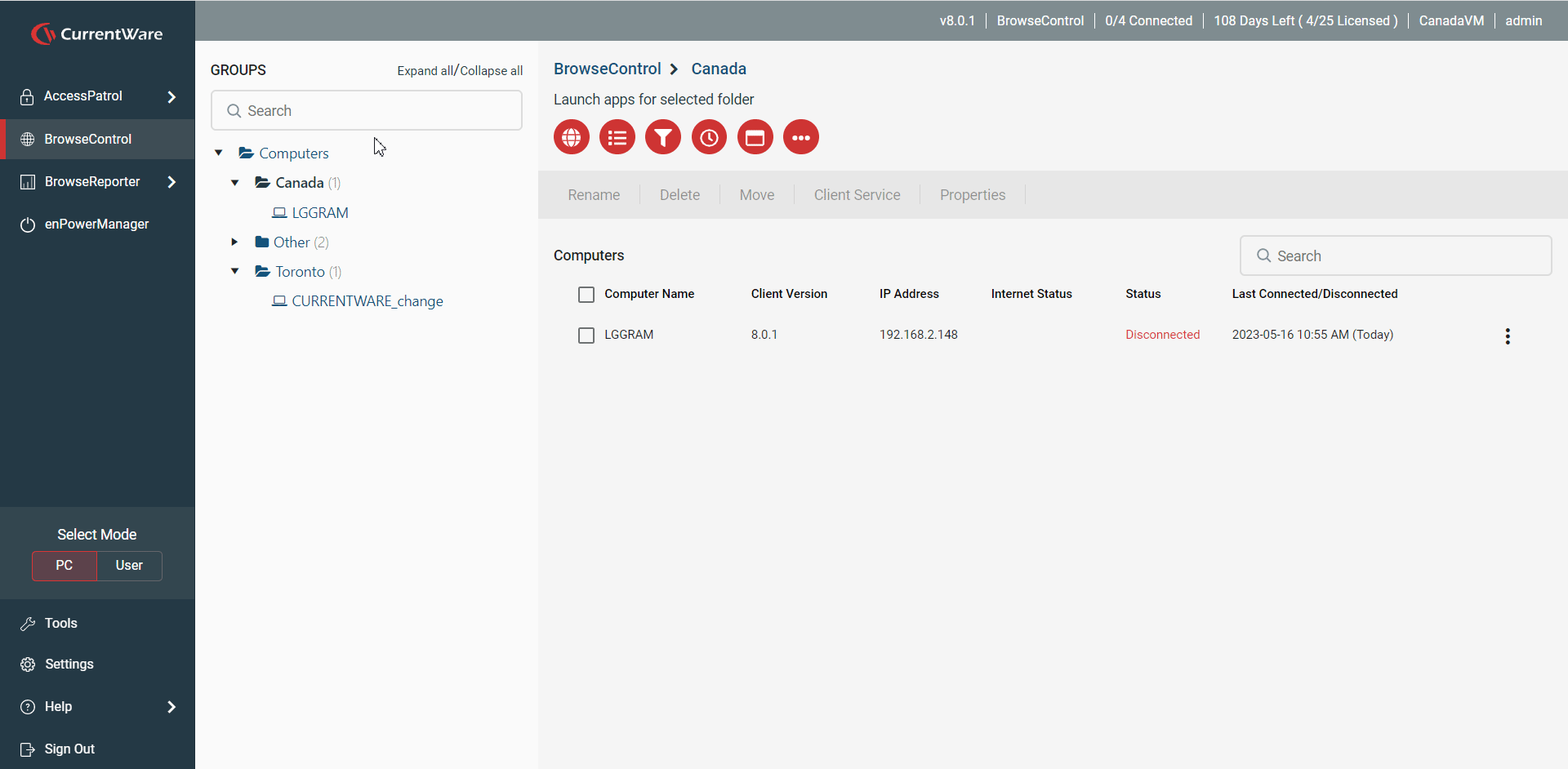The image size is (1568, 769).
Task: Expand the BrowseReporter submenu chevron
Action: 171,182
